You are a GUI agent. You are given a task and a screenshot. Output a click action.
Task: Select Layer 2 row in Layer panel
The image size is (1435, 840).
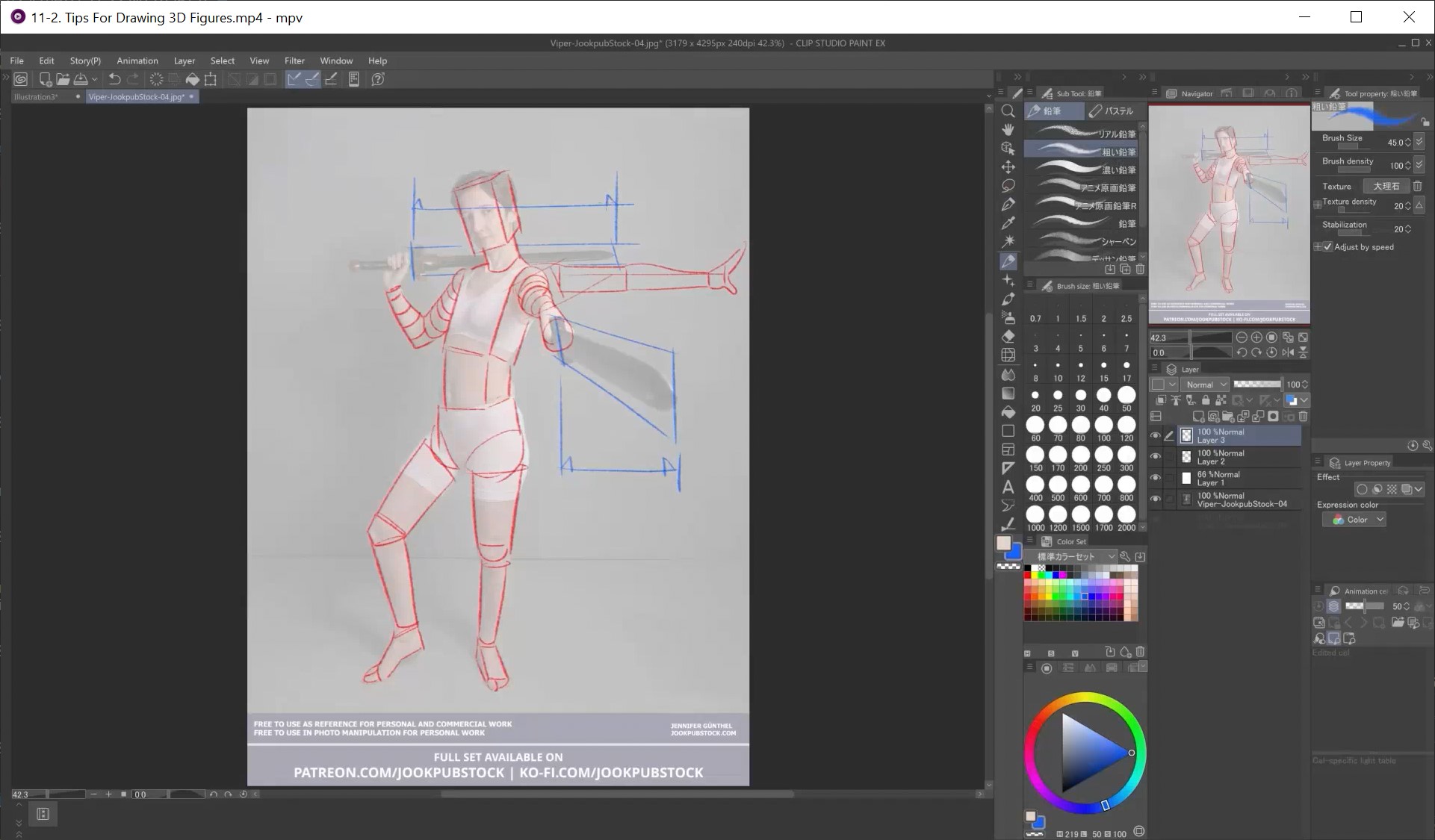tap(1239, 457)
